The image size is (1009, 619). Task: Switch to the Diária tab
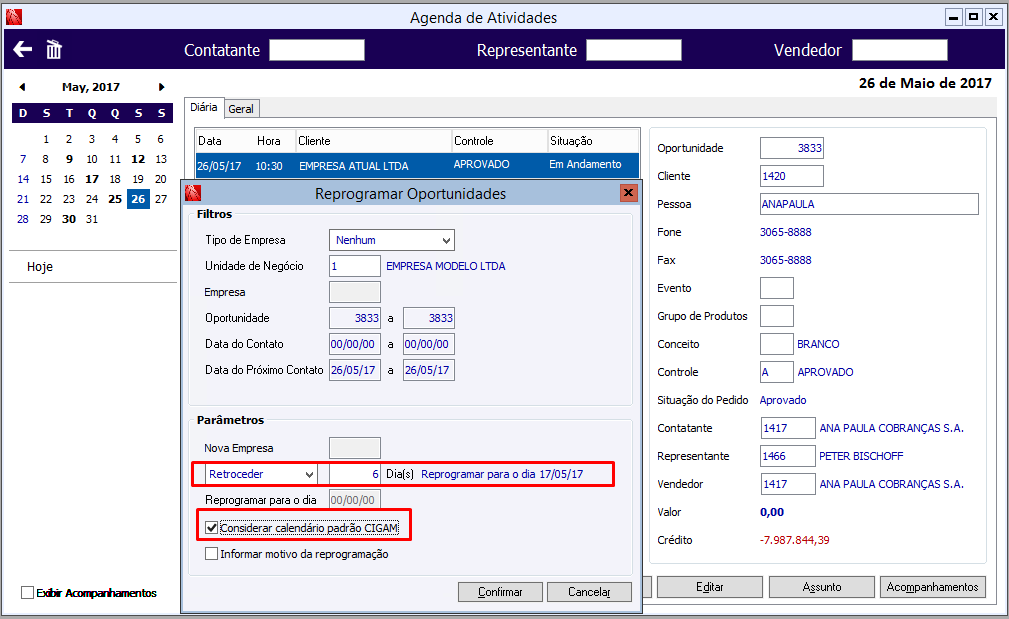(203, 107)
